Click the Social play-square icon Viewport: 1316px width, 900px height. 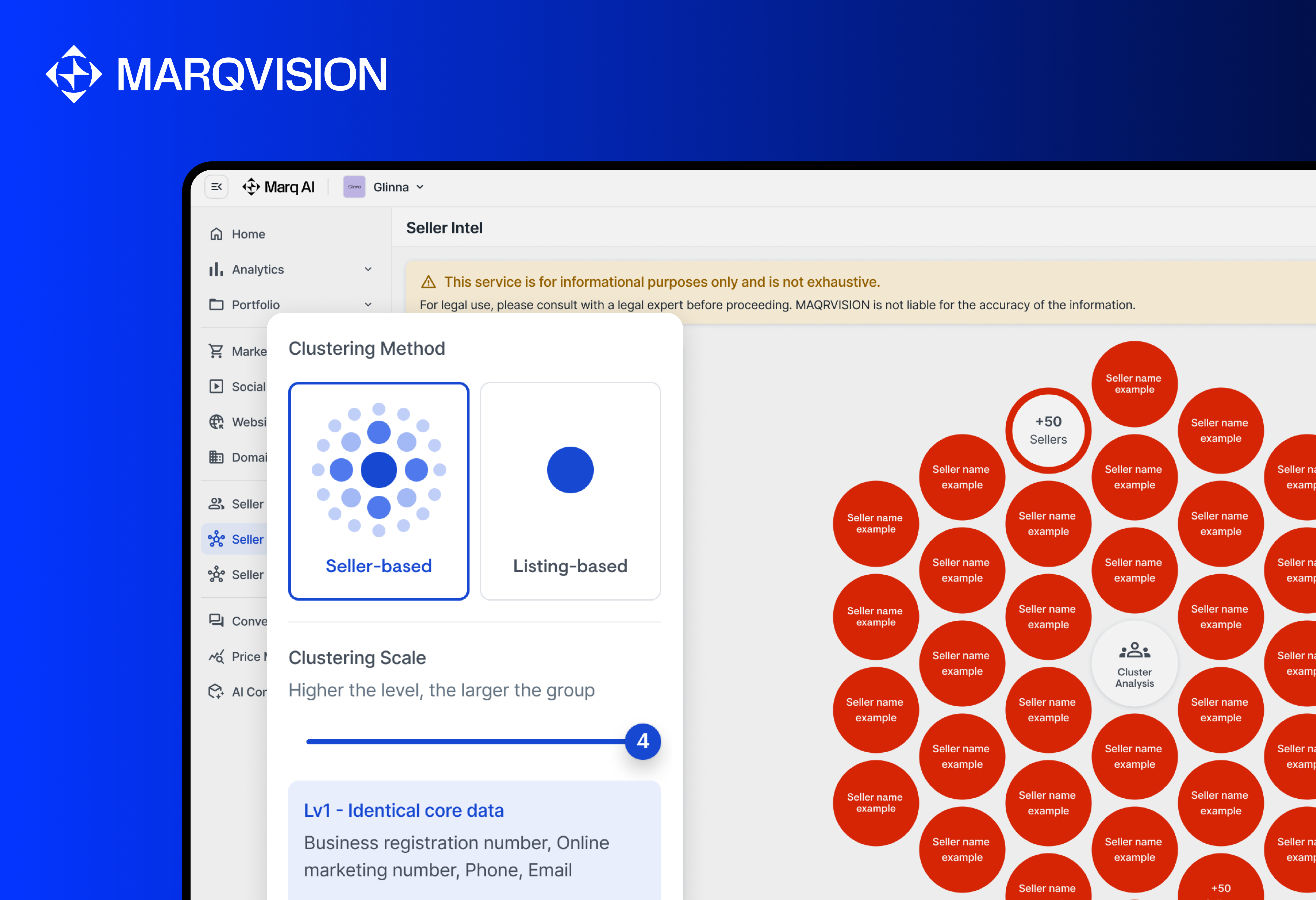[x=216, y=387]
